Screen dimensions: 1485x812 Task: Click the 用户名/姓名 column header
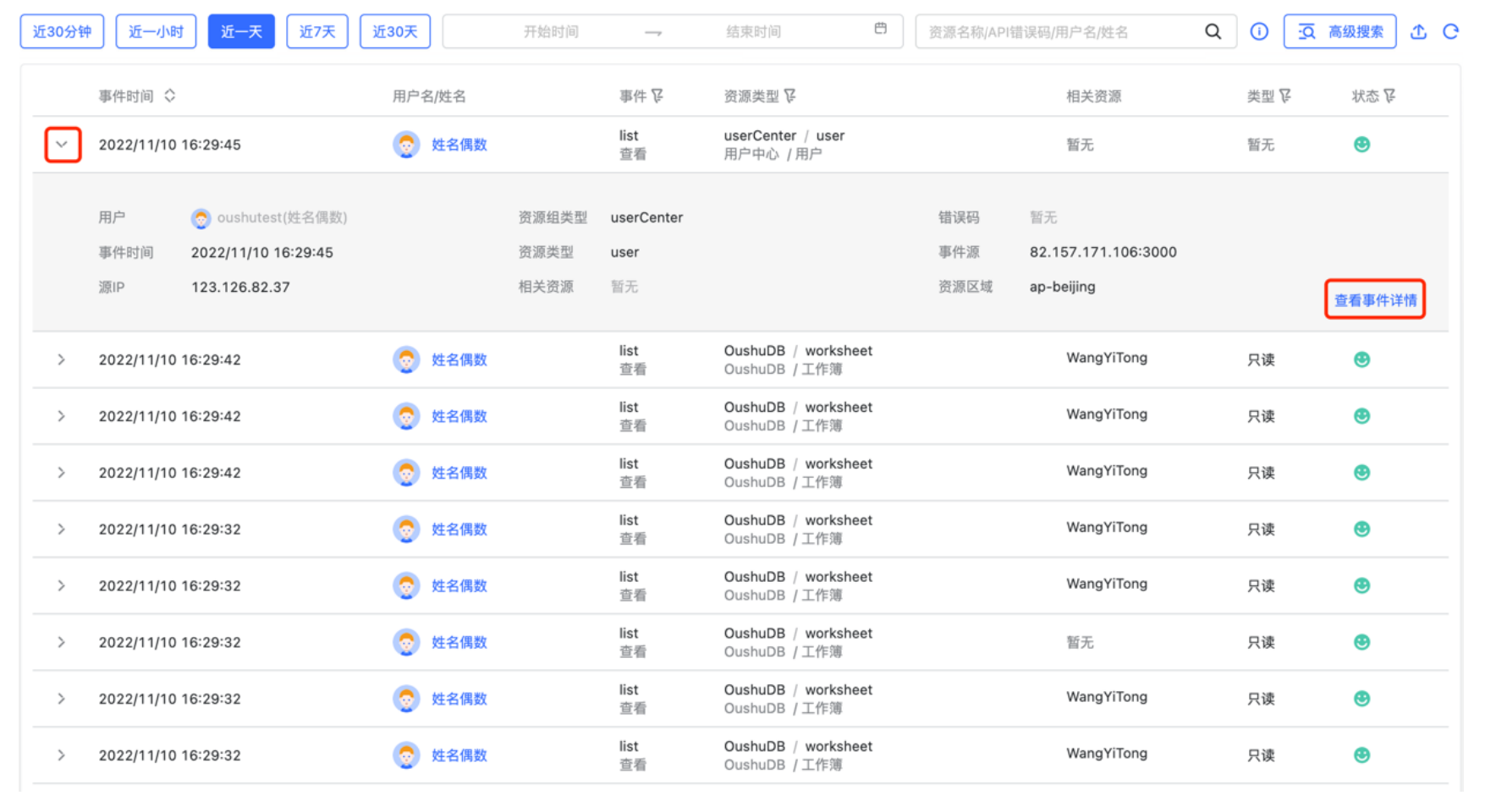[429, 96]
